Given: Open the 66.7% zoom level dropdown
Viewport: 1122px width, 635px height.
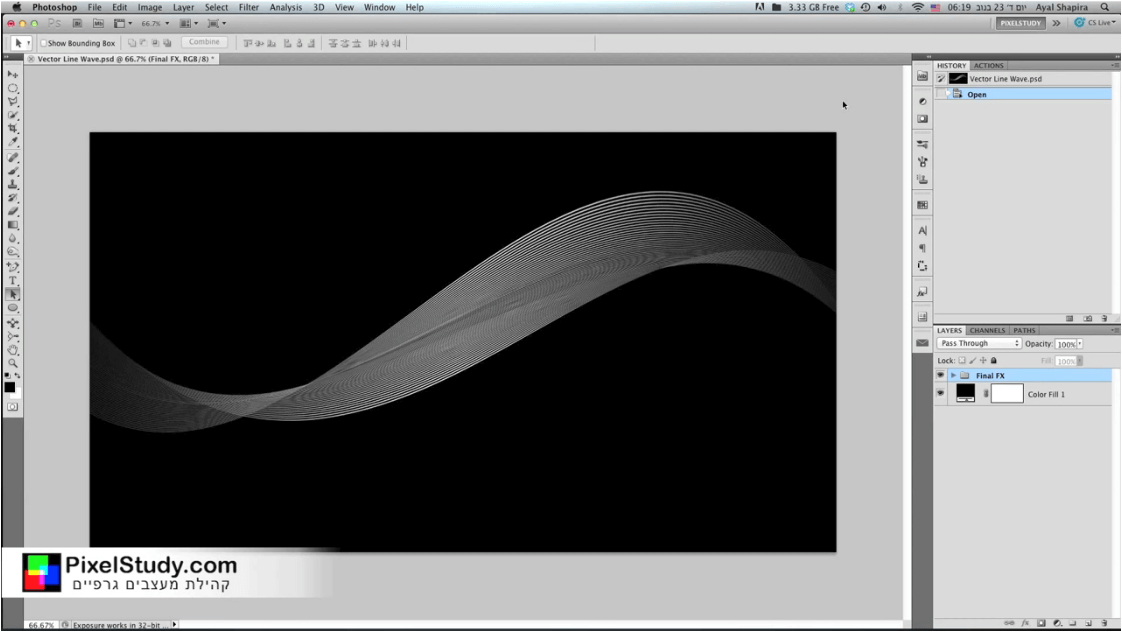Looking at the screenshot, I should (155, 23).
